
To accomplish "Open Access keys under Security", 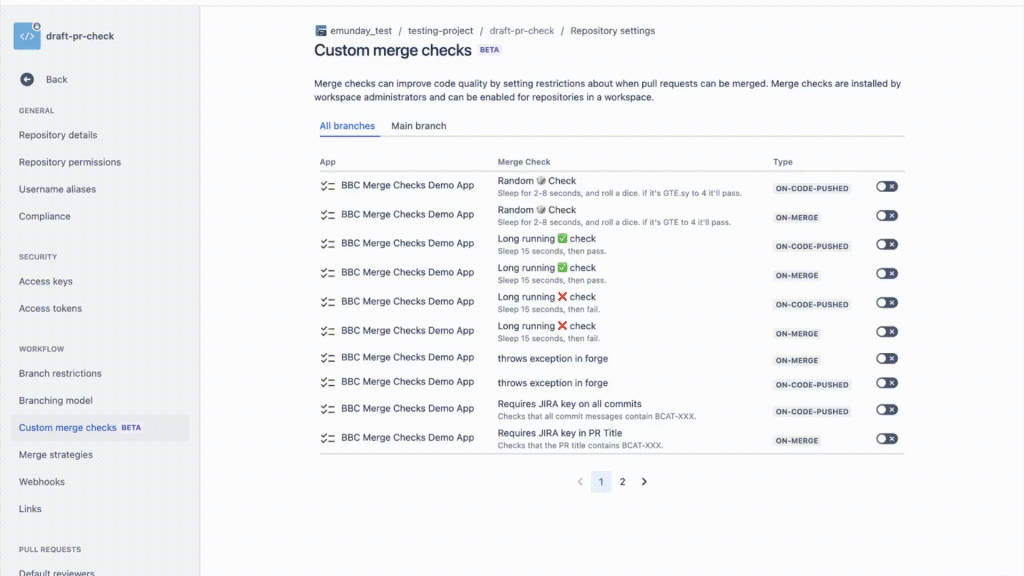I will point(46,281).
